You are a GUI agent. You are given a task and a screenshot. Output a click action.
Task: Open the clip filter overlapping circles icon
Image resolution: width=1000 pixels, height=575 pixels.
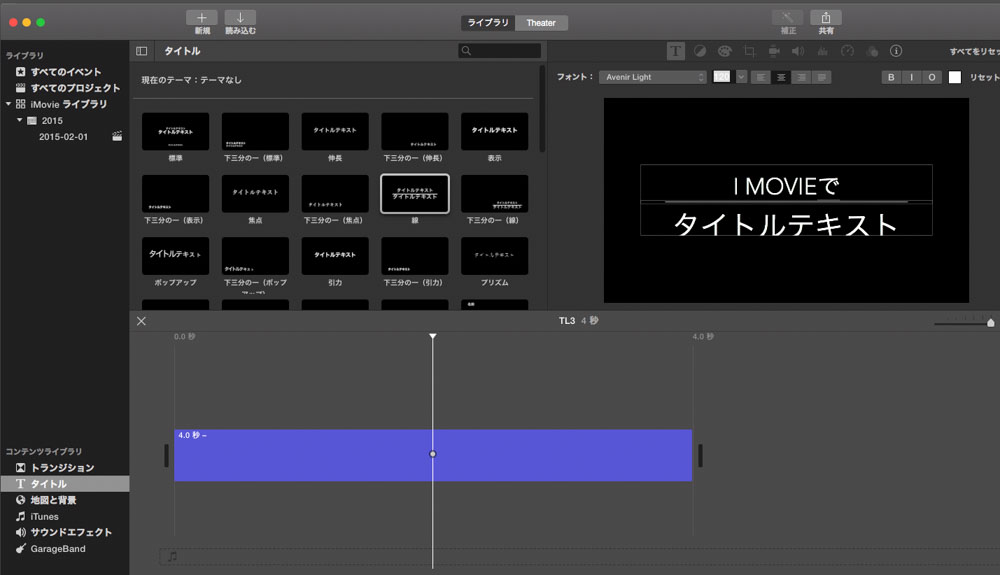pyautogui.click(x=872, y=51)
